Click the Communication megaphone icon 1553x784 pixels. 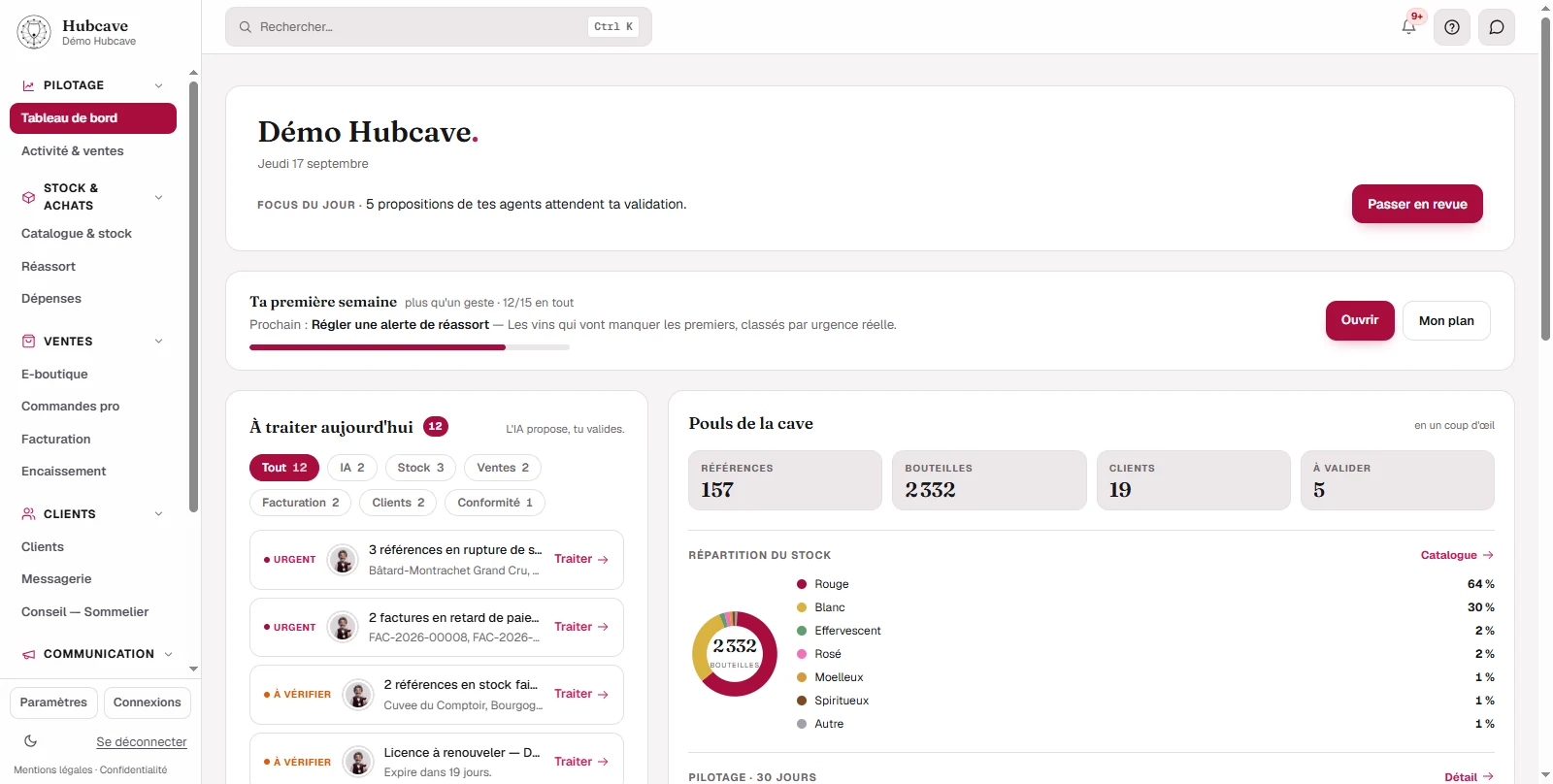pos(28,654)
